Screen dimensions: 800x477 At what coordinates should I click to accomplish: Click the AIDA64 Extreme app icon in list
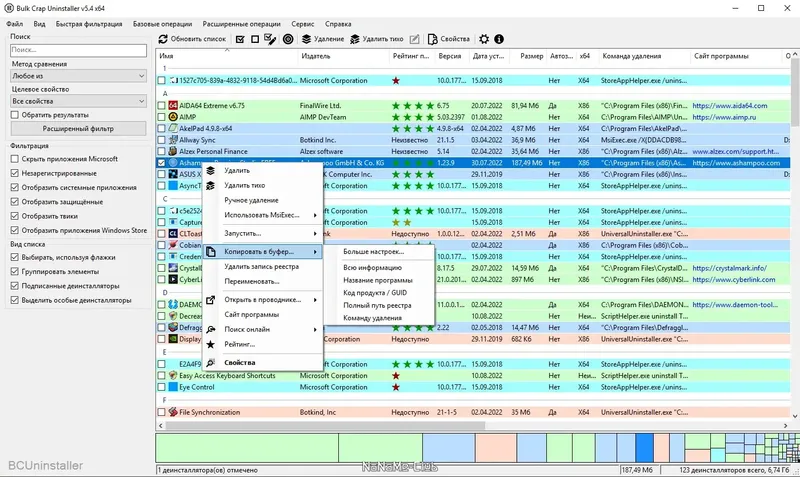pos(173,106)
